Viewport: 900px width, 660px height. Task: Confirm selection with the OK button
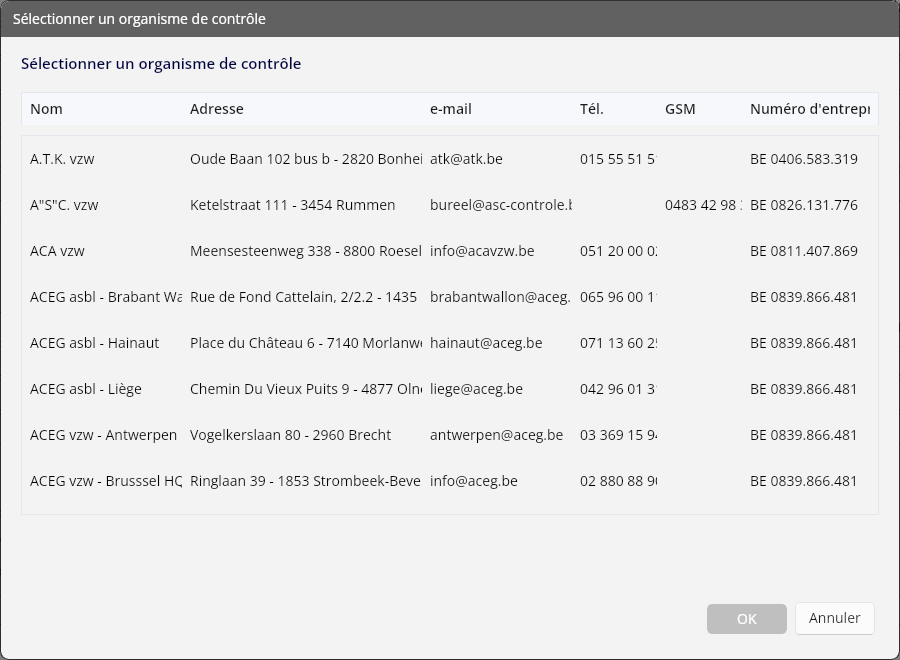747,619
